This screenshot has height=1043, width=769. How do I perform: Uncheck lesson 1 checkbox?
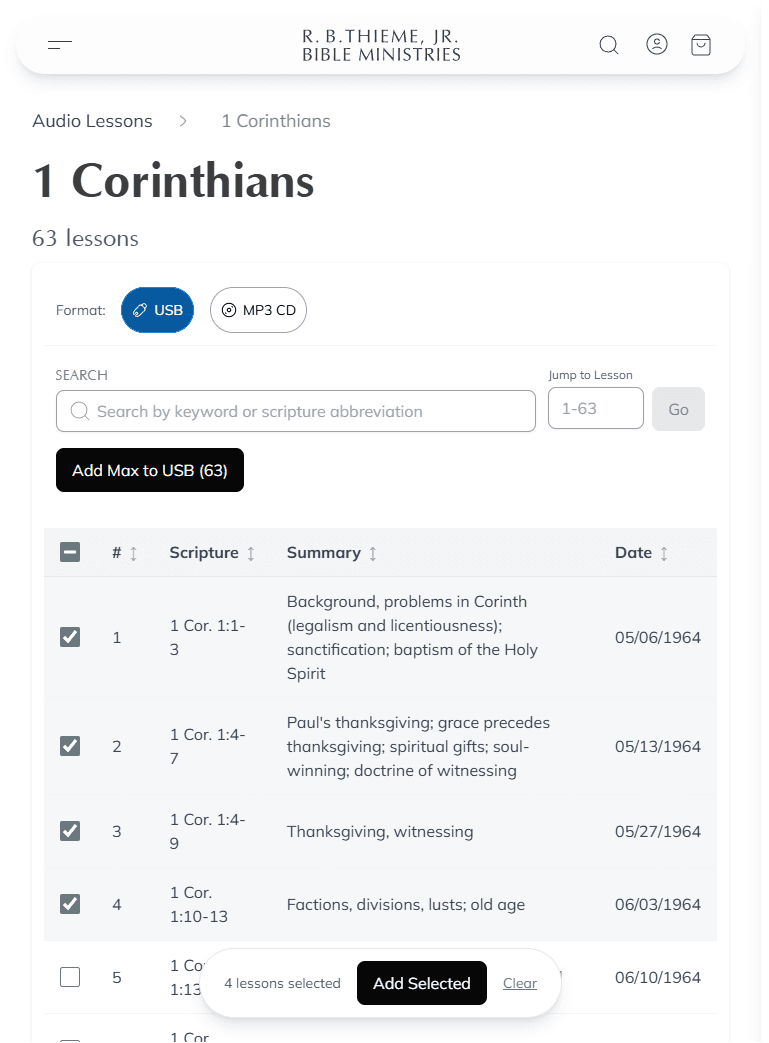70,636
